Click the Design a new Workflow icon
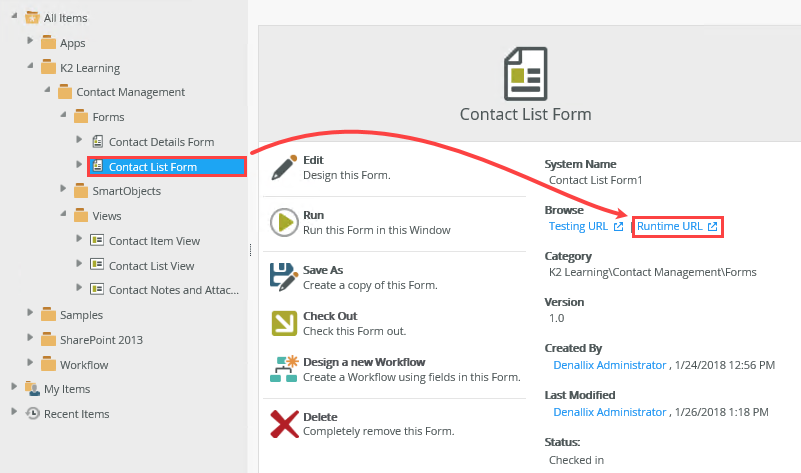 (284, 369)
